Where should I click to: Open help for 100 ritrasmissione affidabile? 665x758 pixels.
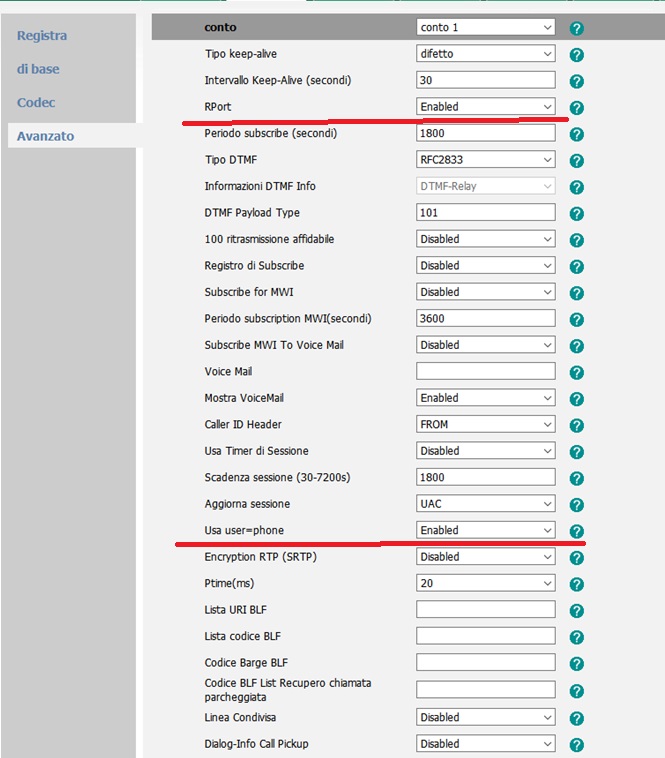click(576, 240)
